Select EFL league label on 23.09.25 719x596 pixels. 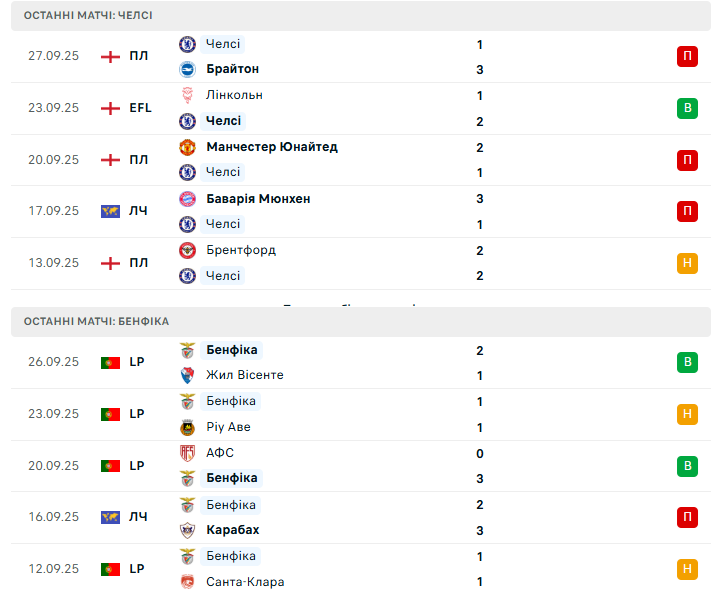point(140,108)
